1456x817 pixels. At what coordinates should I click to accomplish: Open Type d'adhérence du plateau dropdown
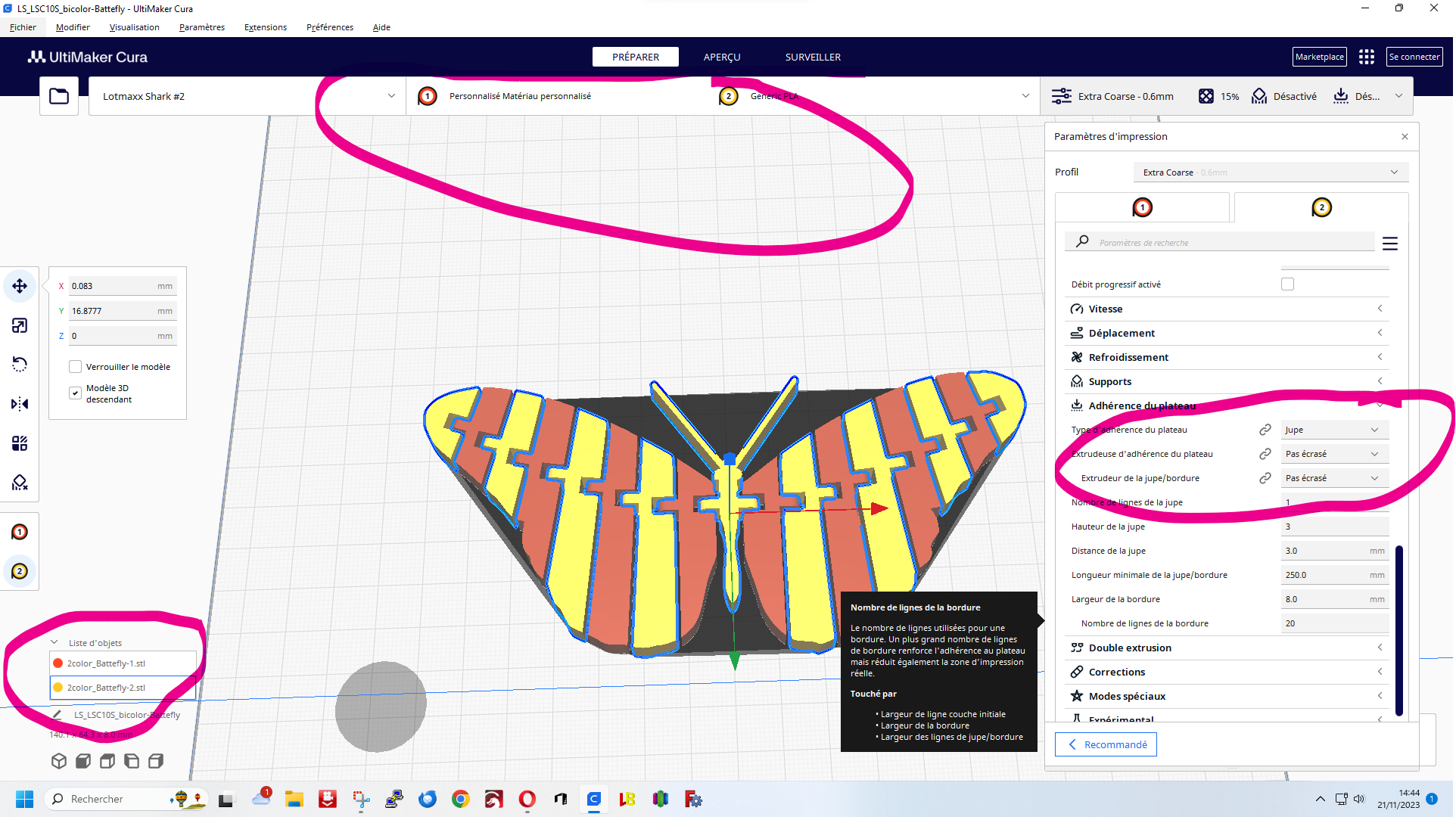pos(1331,430)
